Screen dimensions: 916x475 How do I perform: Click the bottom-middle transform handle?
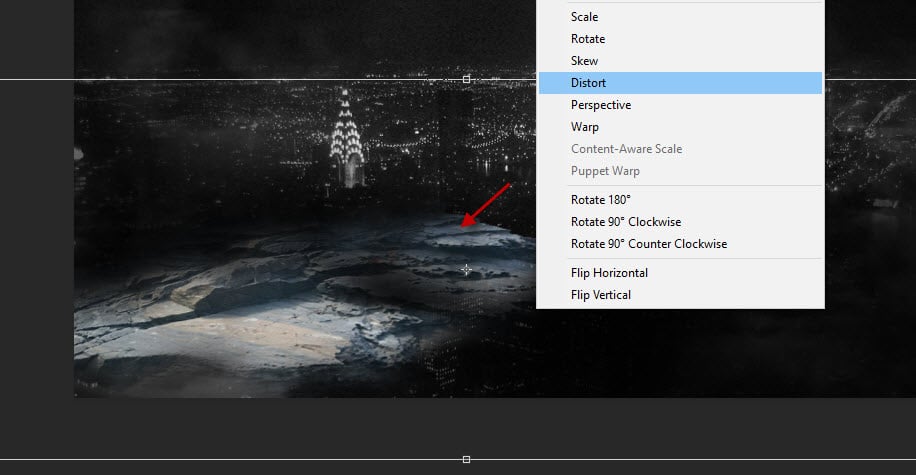coord(466,459)
